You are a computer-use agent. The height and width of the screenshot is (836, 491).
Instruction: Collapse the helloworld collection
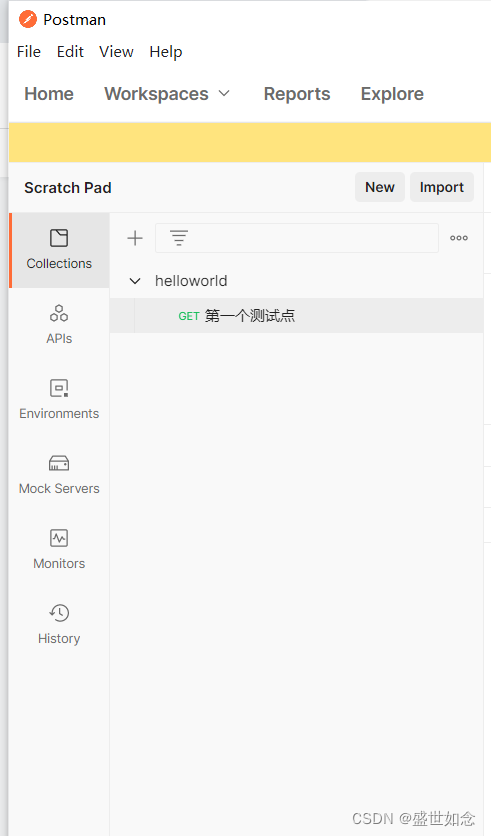(135, 281)
